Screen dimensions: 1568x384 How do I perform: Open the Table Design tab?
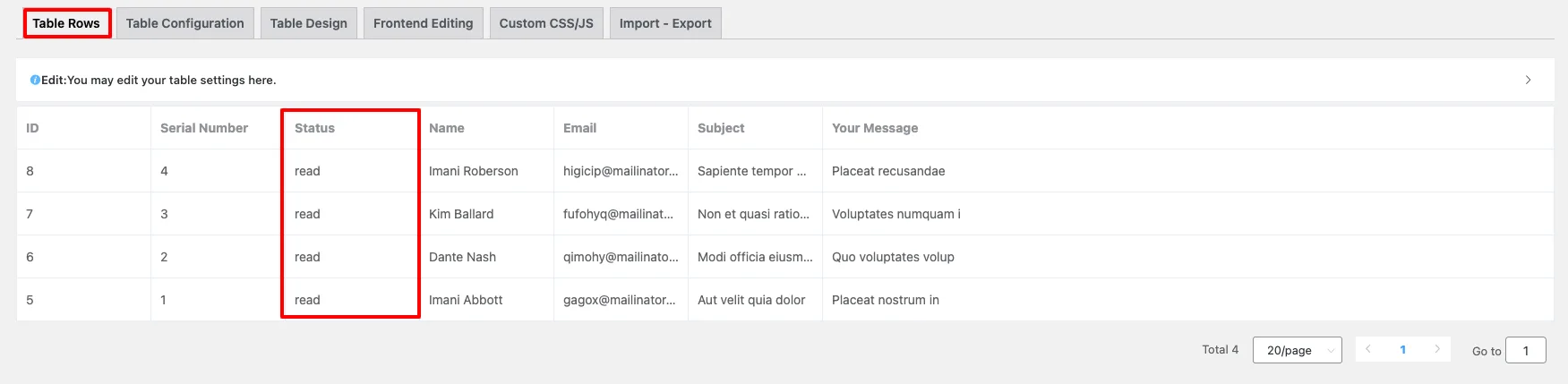pyautogui.click(x=309, y=23)
